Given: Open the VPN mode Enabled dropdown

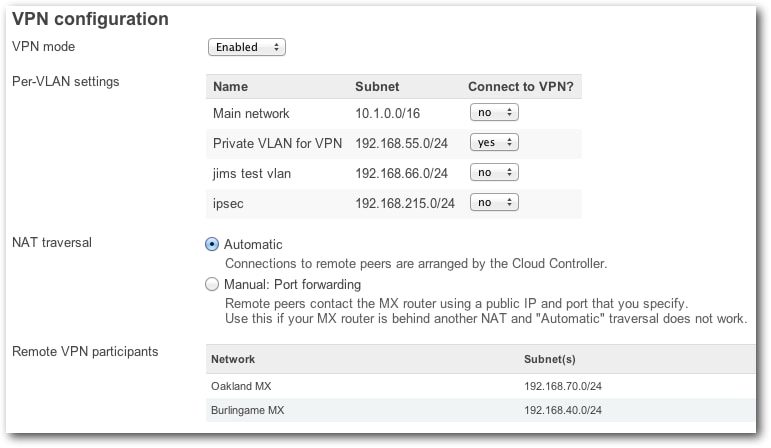Looking at the screenshot, I should [246, 47].
